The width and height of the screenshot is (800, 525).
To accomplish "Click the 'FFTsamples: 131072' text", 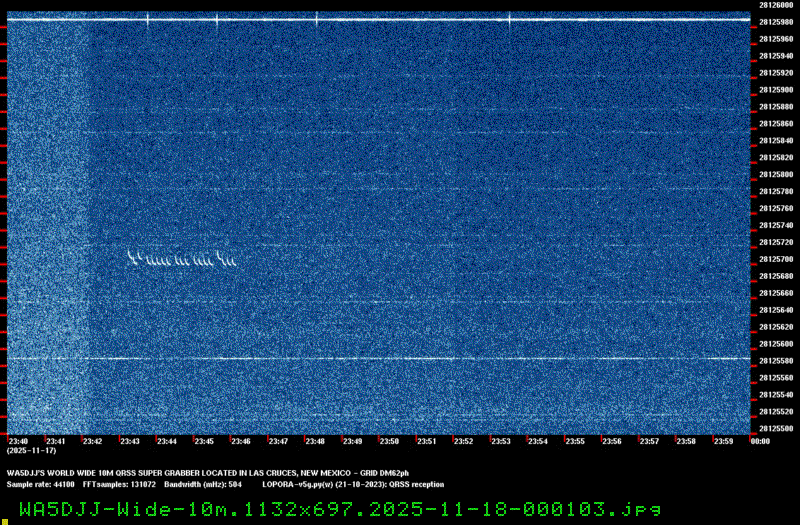I will point(119,484).
